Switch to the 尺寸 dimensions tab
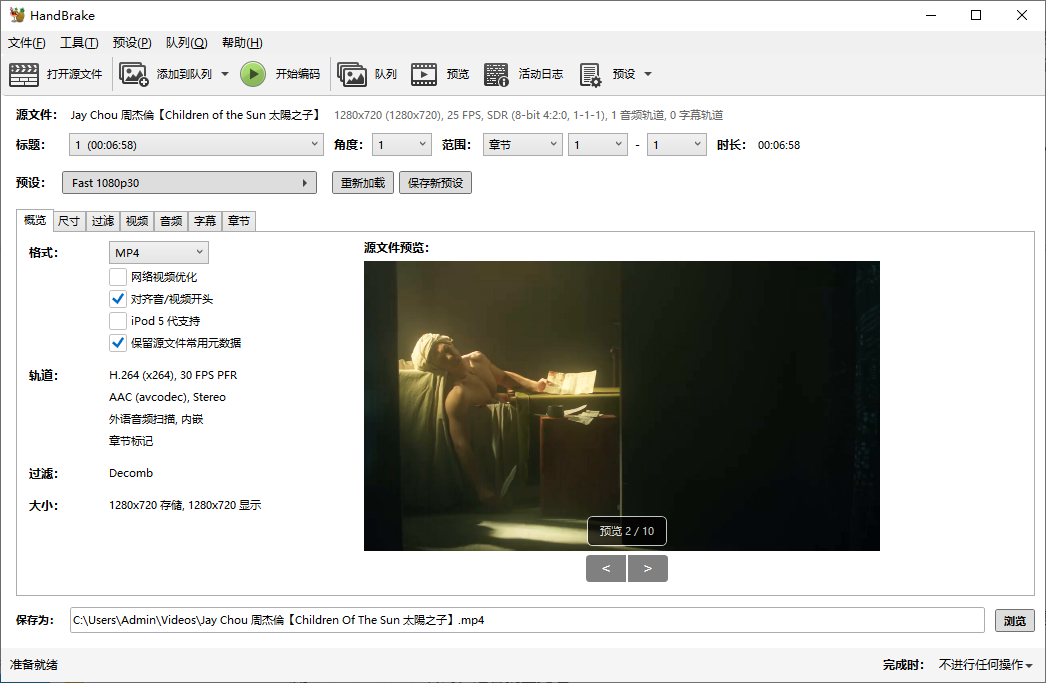The image size is (1046, 683). (x=69, y=221)
